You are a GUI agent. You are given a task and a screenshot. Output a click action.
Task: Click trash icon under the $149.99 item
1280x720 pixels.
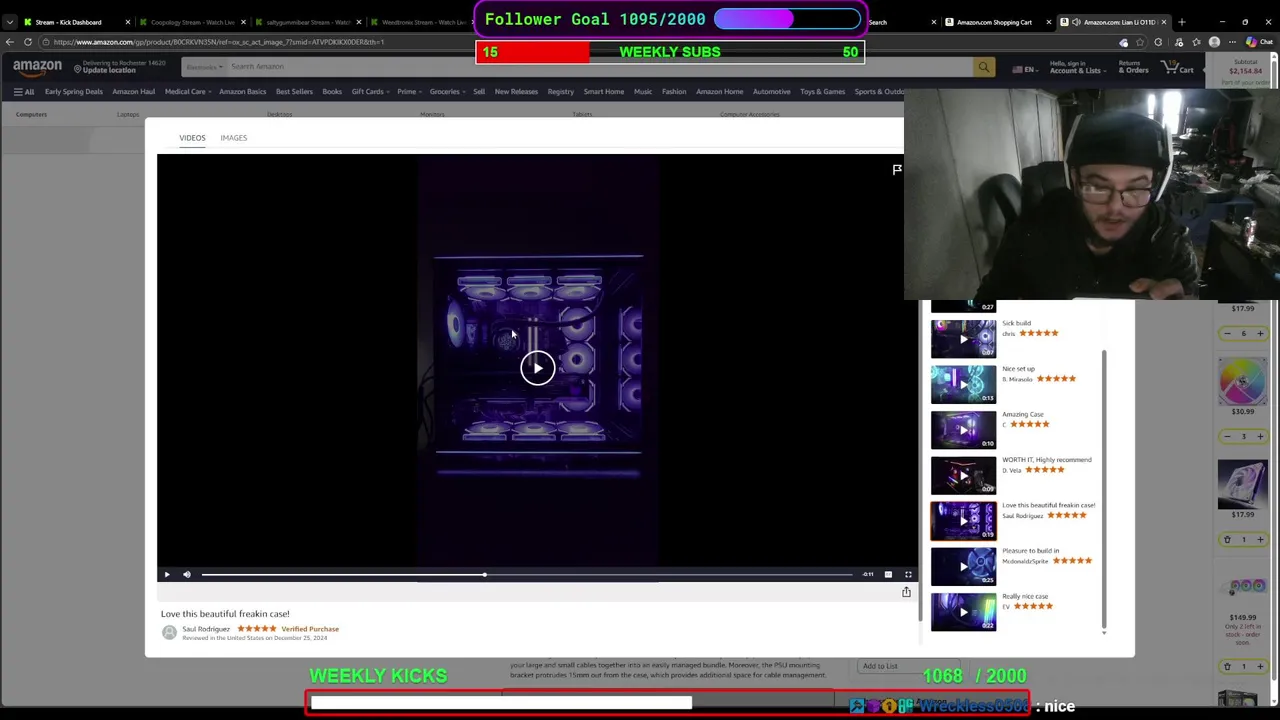click(x=1228, y=666)
